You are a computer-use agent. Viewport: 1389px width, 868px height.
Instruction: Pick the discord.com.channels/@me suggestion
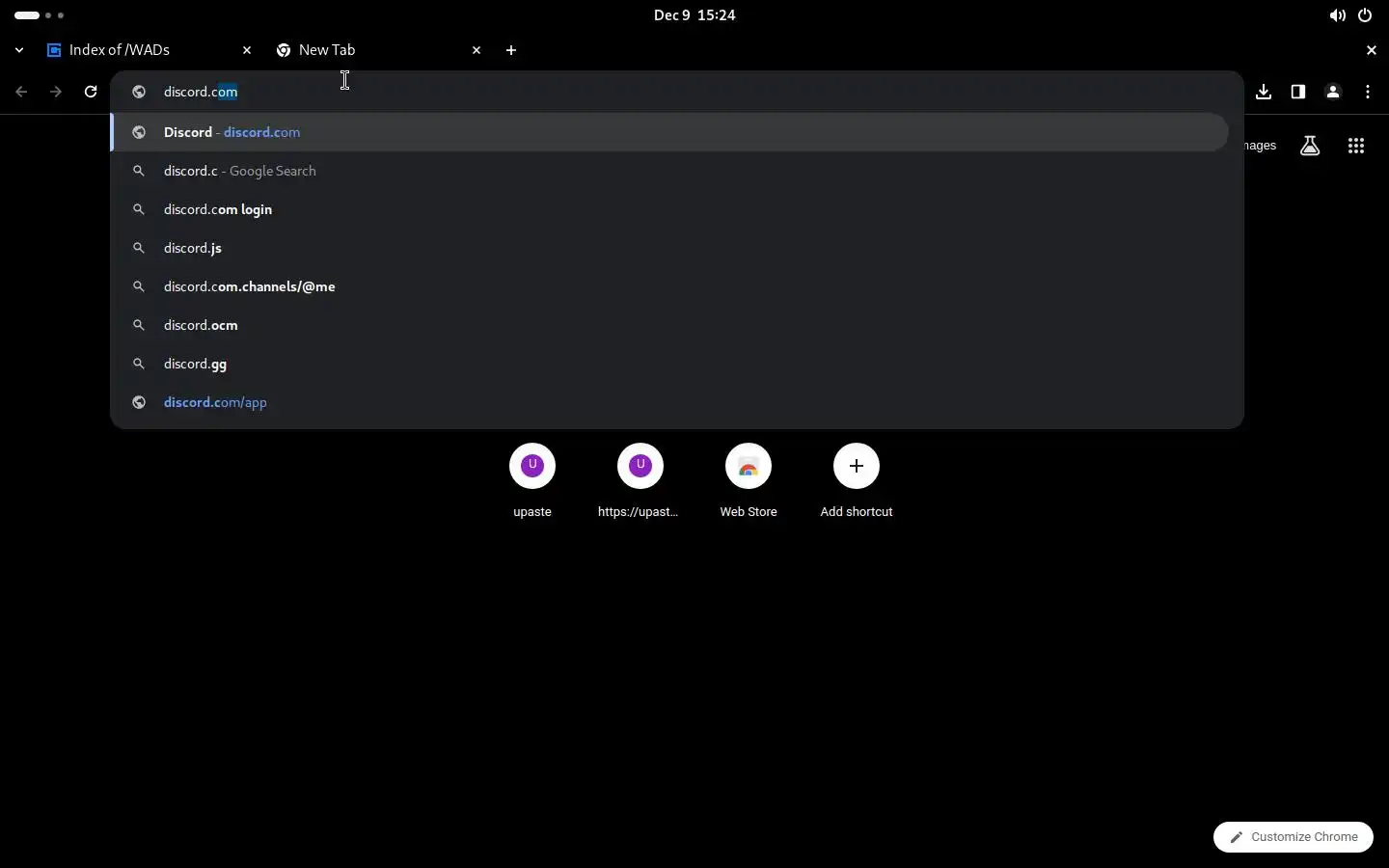click(670, 286)
